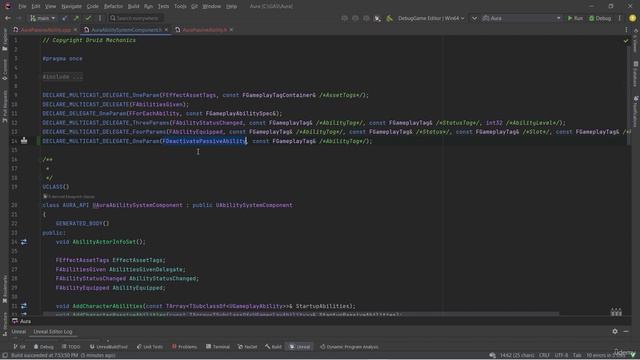Screen dimensions: 640x360
Task: Open the Tools menu
Action: pos(180,6)
